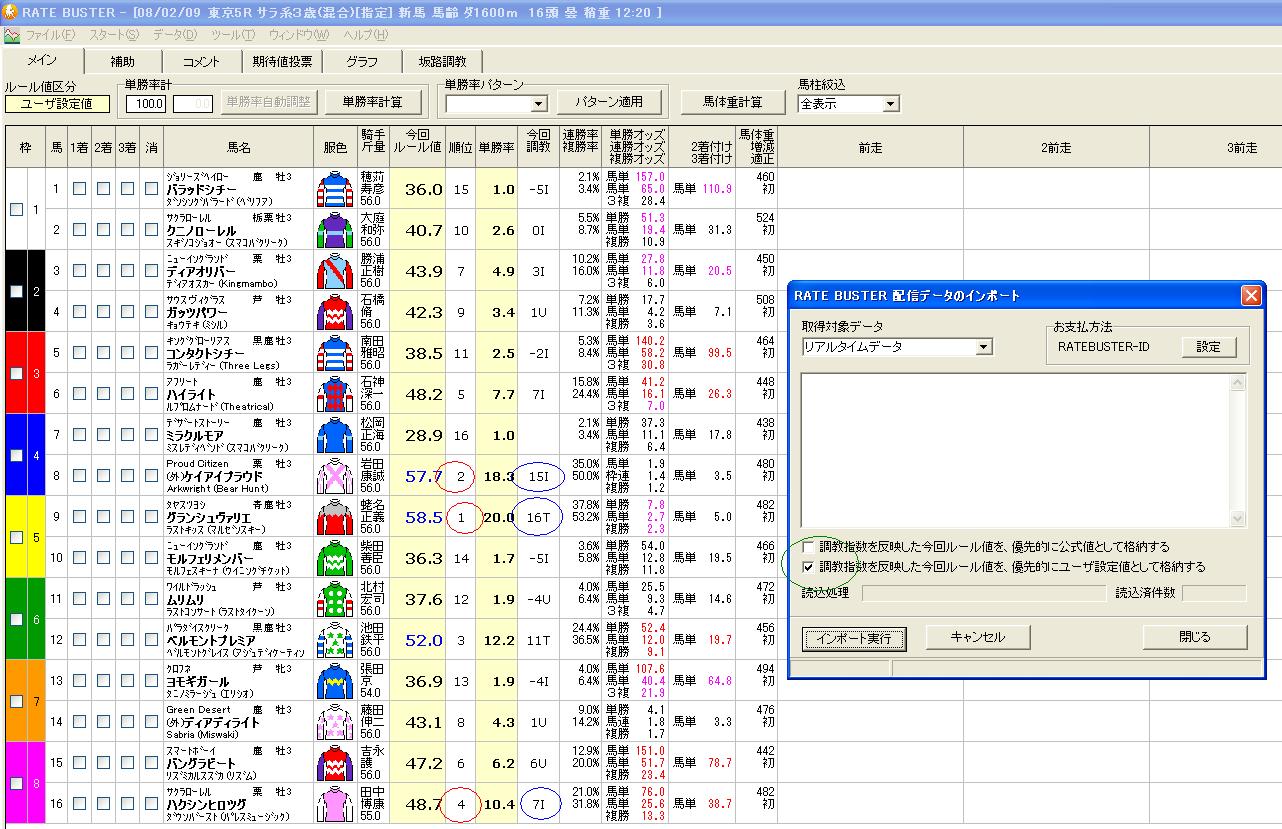
Task: Click the RATE BUSTER title bar app icon
Action: click(11, 13)
